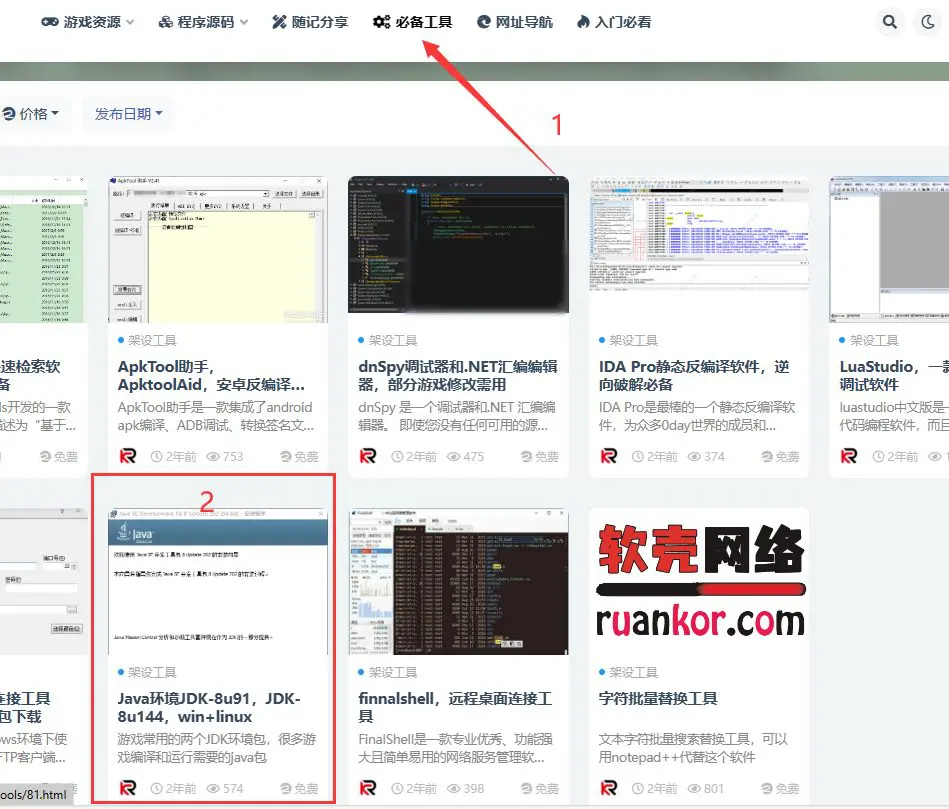Open the IDA Pro screenshot thumbnail
Image resolution: width=949 pixels, height=809 pixels.
pyautogui.click(x=699, y=234)
